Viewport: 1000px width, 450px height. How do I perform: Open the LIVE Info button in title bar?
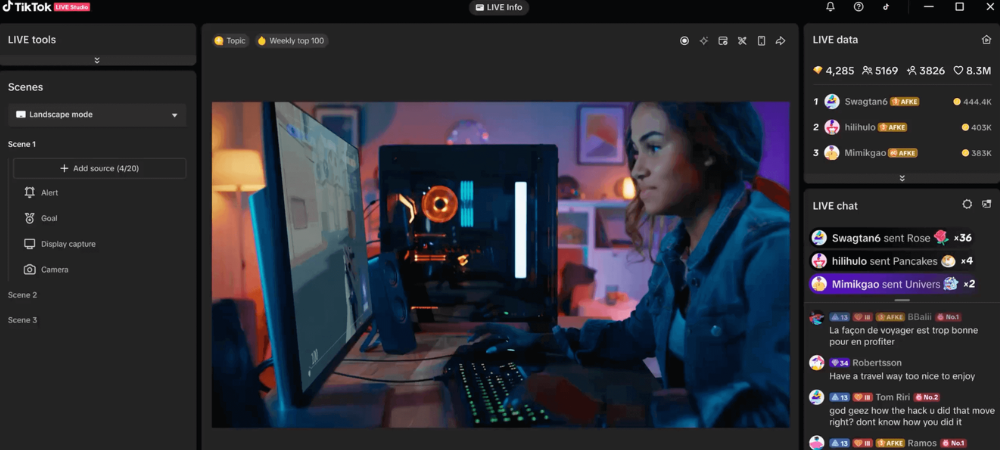pyautogui.click(x=499, y=8)
